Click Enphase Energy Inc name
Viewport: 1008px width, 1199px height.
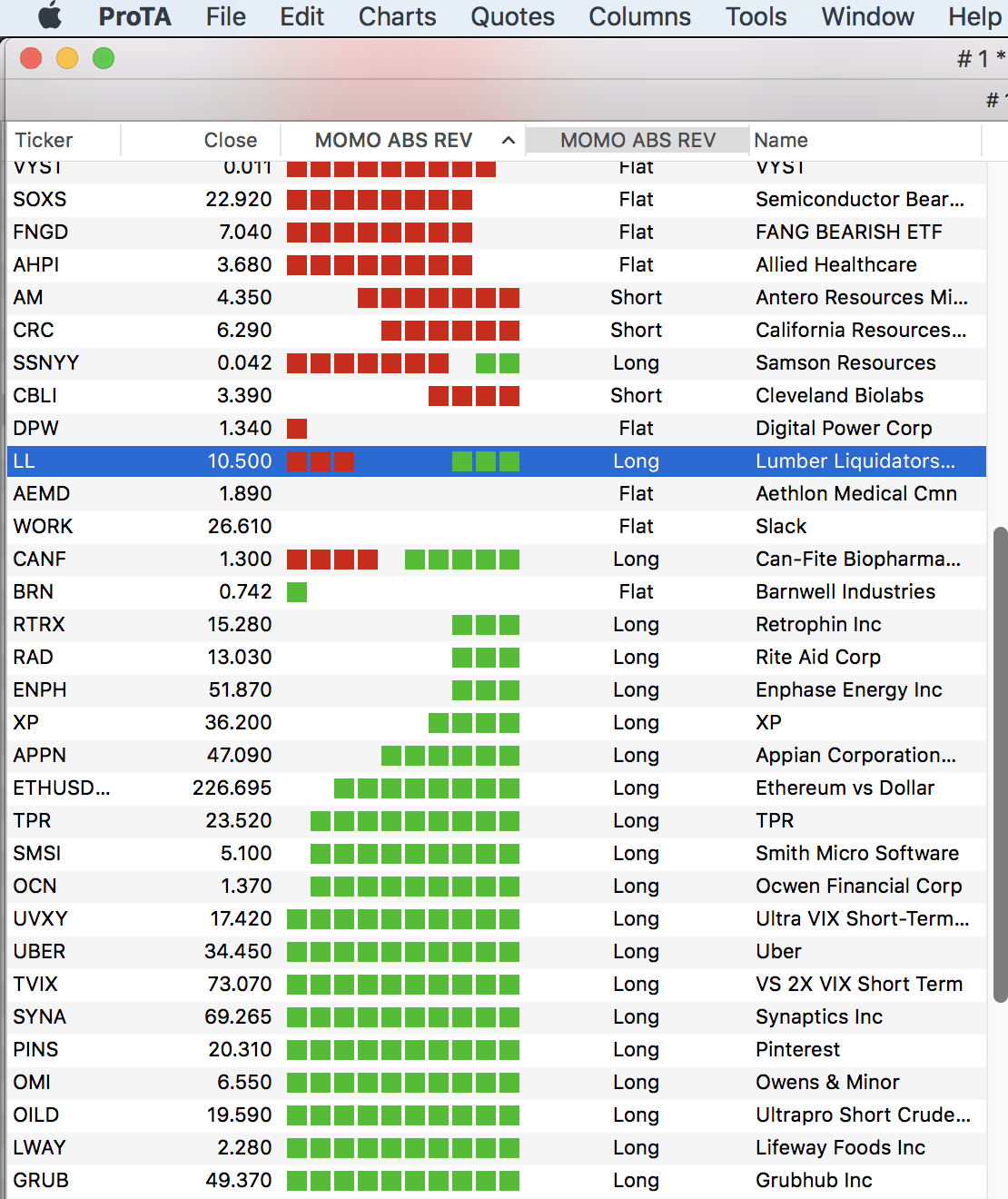click(x=849, y=690)
